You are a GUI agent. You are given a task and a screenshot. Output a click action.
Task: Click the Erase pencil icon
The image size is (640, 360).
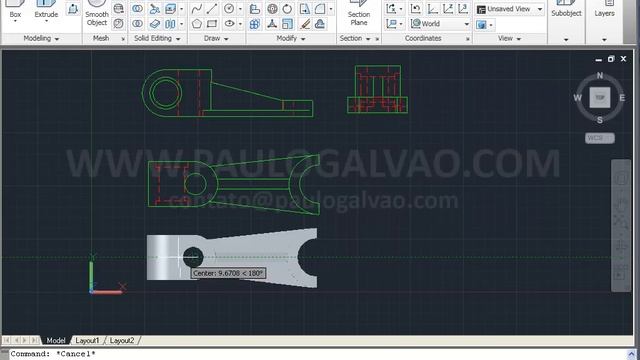point(304,24)
